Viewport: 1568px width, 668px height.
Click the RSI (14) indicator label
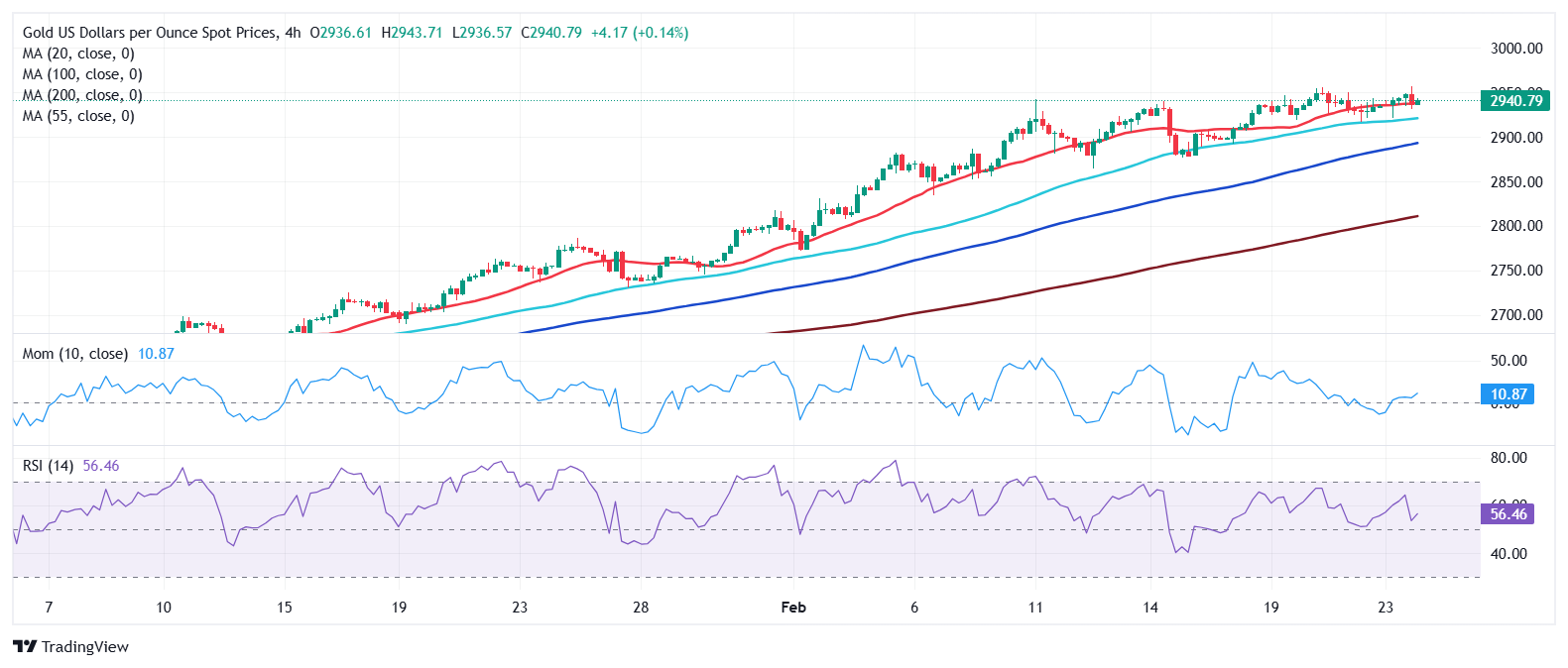click(x=48, y=466)
